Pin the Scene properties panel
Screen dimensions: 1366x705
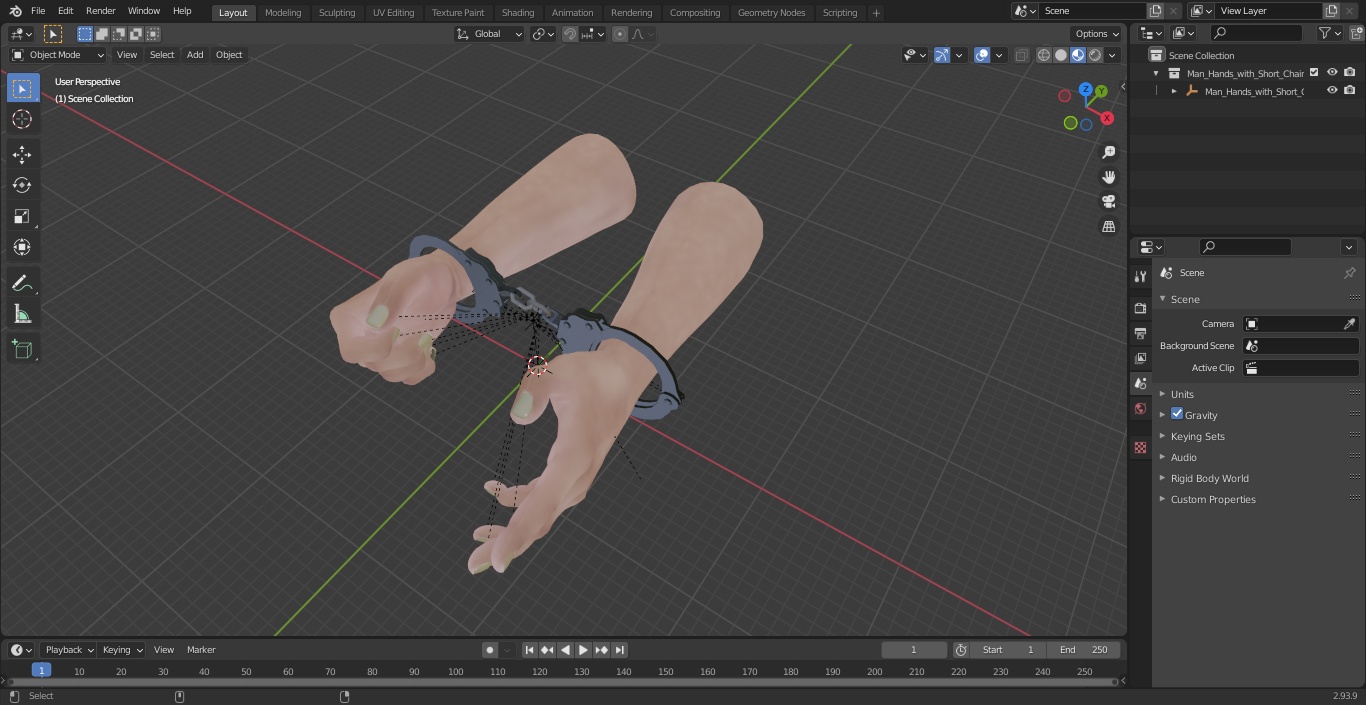coord(1349,273)
